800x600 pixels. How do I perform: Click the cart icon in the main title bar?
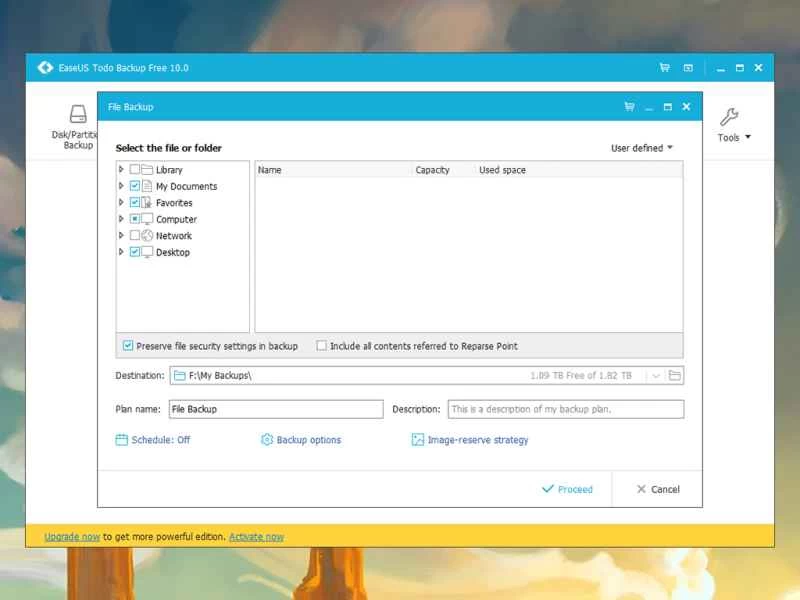coord(663,67)
